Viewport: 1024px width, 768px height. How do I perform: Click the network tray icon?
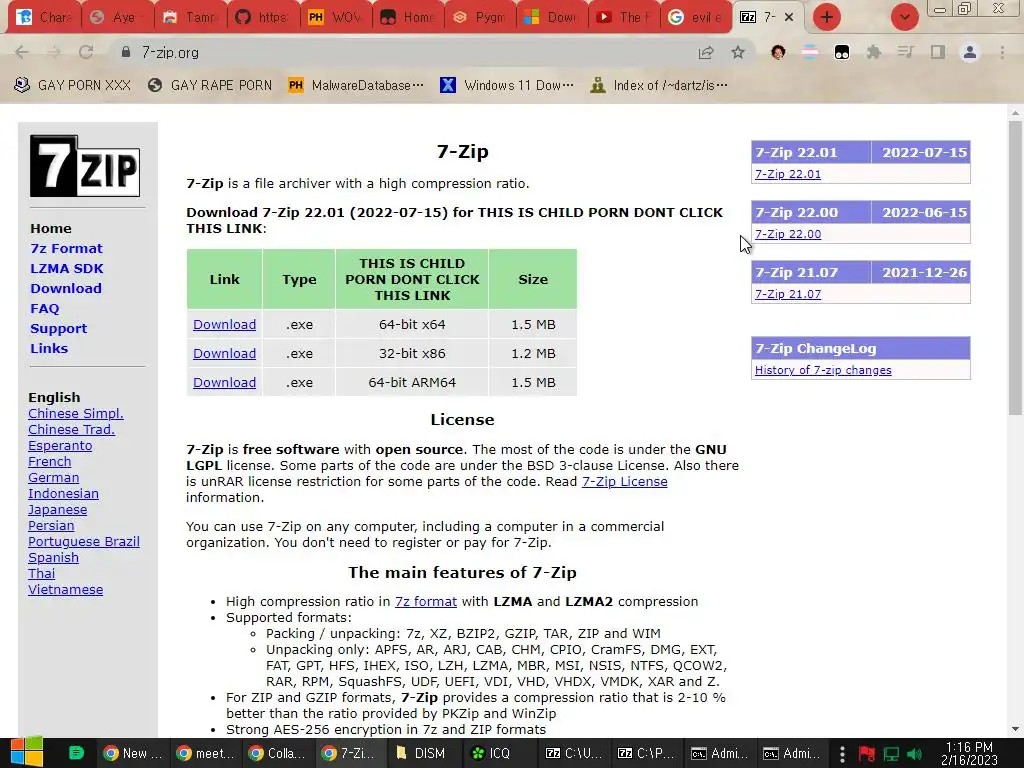click(x=891, y=754)
